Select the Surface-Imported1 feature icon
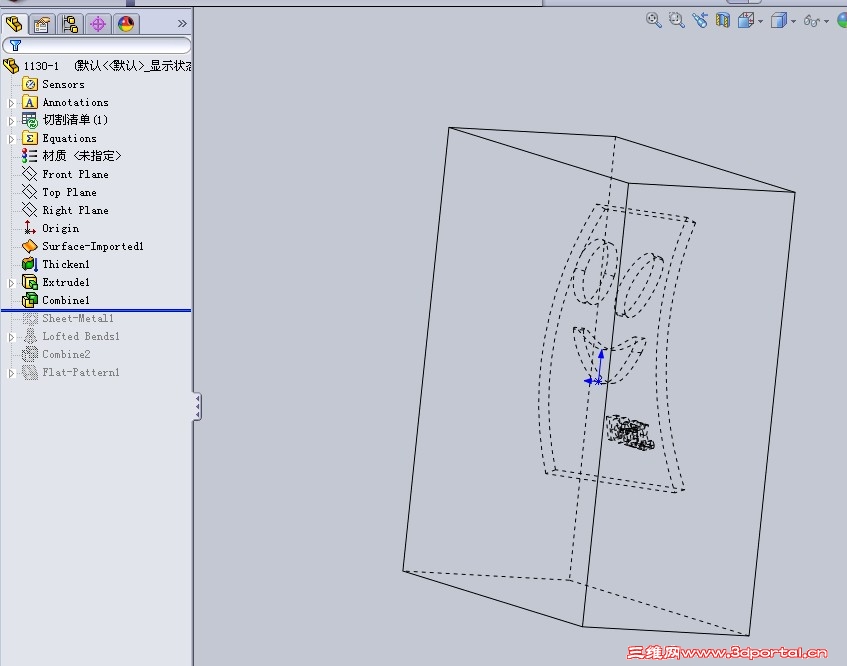The height and width of the screenshot is (666, 847). point(29,246)
